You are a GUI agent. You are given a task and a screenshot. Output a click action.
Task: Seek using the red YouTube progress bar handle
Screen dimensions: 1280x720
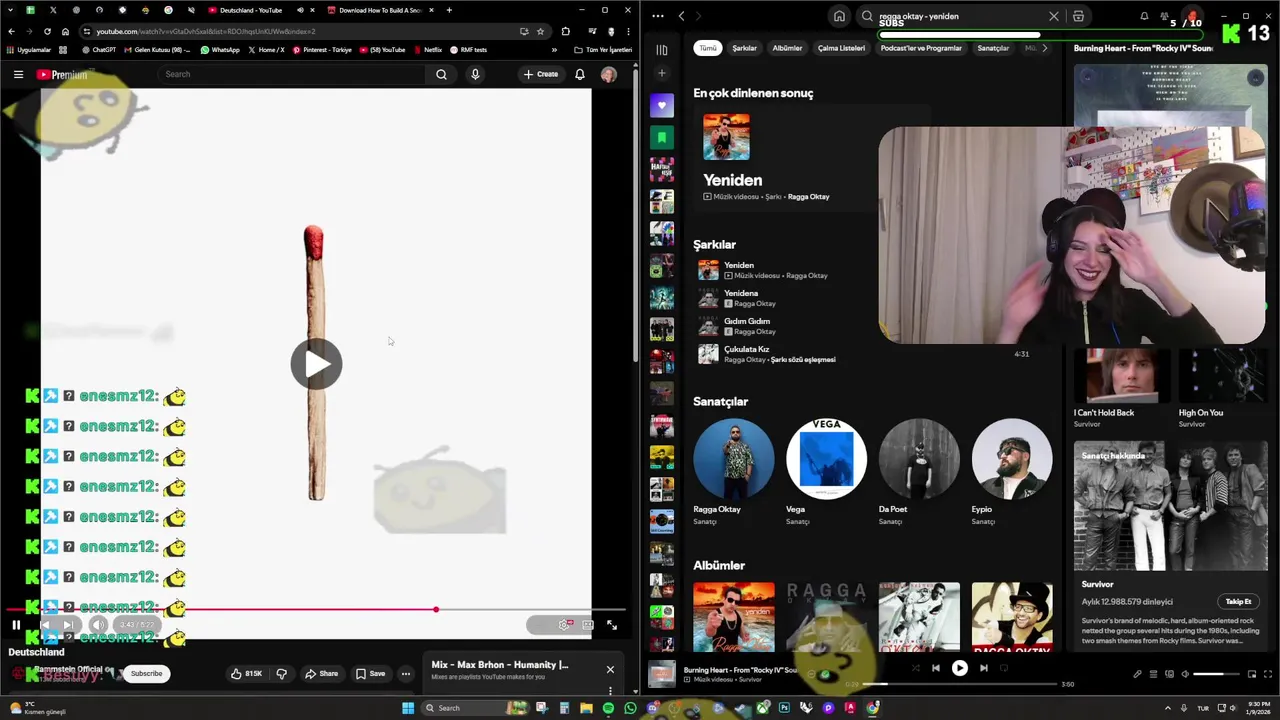pos(436,609)
